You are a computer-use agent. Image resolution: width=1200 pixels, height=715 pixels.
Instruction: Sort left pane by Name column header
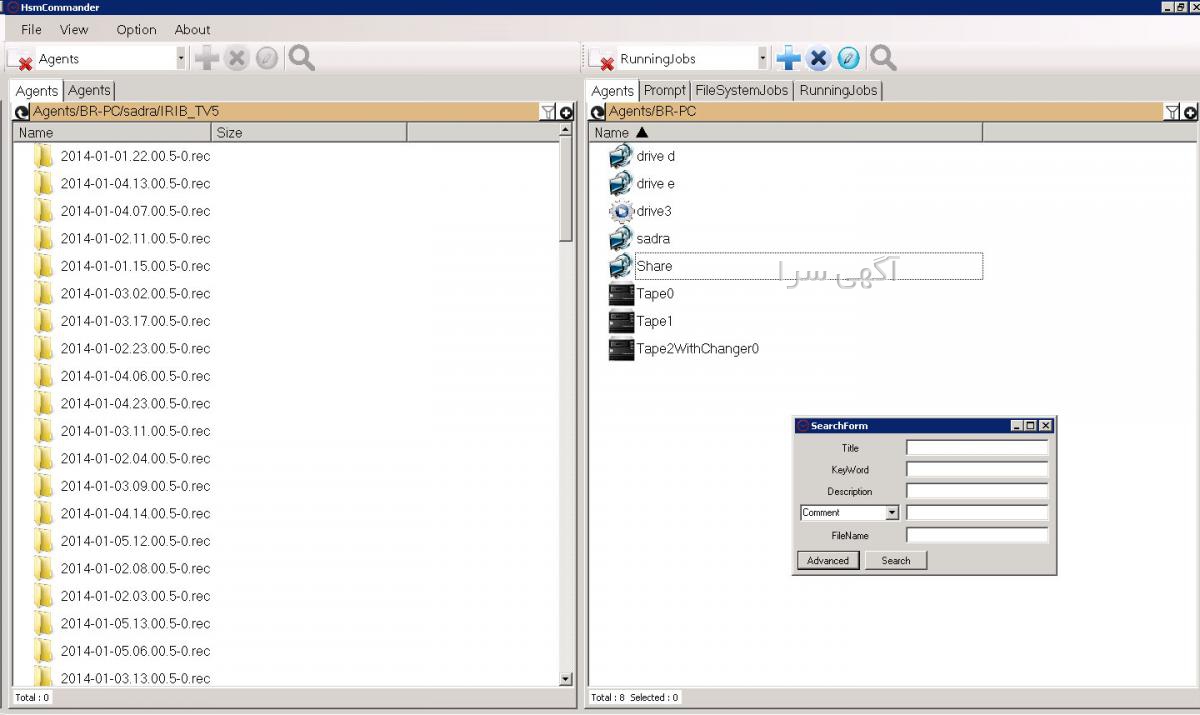point(113,132)
